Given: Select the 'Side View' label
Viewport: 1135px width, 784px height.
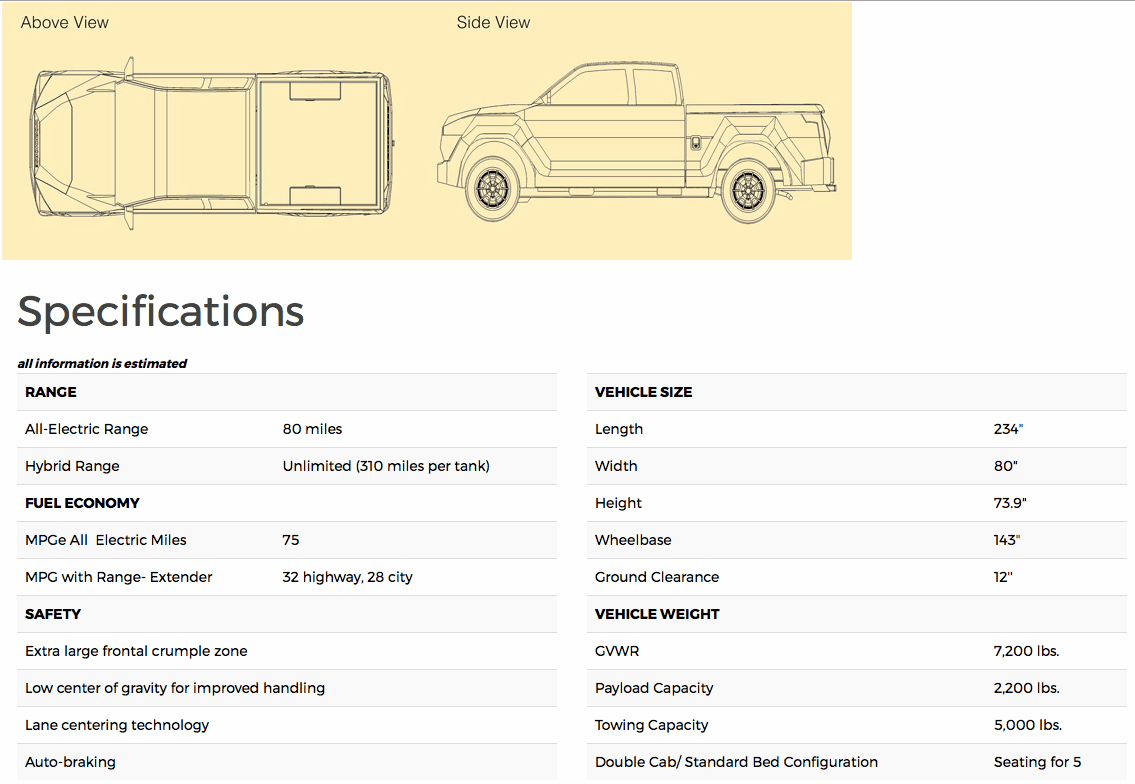Looking at the screenshot, I should 493,22.
